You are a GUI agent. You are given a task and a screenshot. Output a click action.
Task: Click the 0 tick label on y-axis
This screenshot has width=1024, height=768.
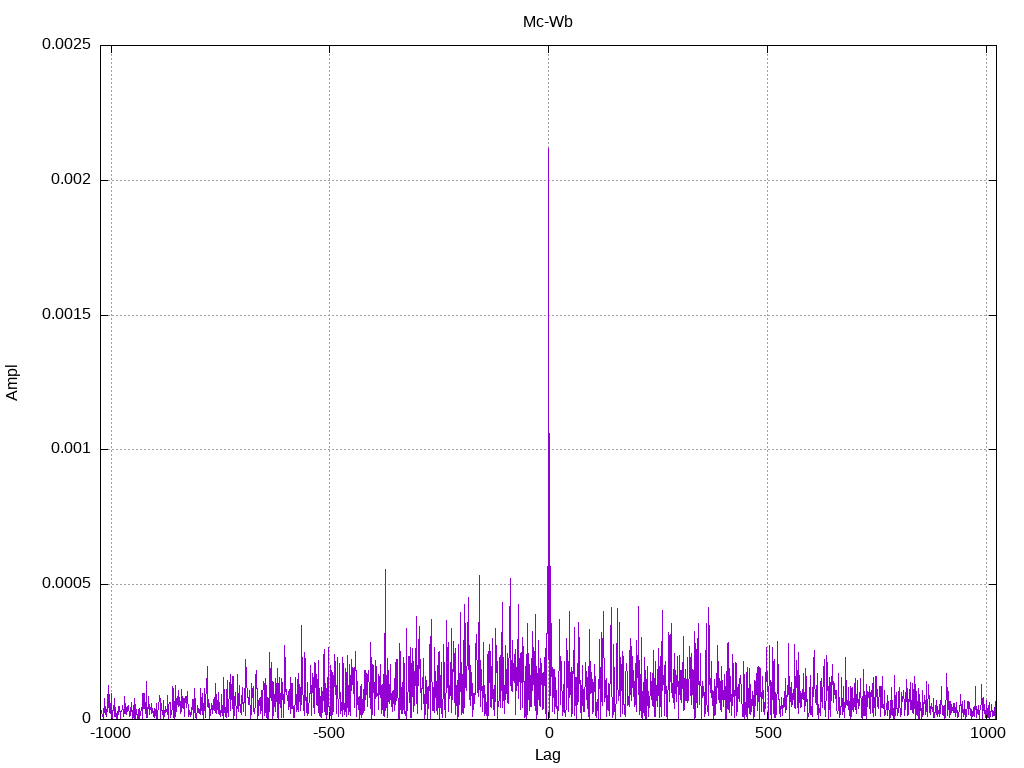[86, 718]
